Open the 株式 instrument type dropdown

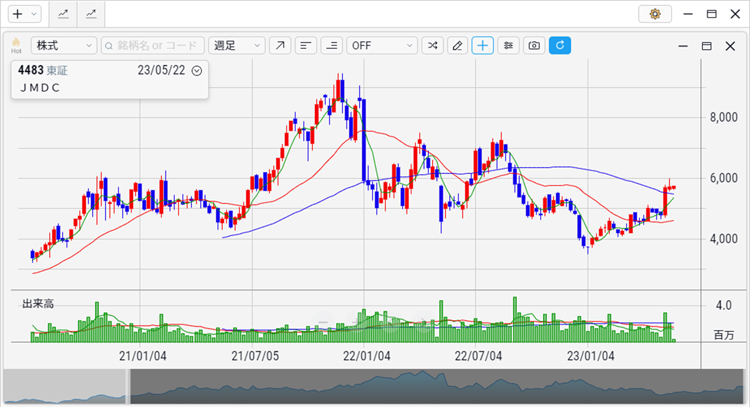click(x=63, y=46)
